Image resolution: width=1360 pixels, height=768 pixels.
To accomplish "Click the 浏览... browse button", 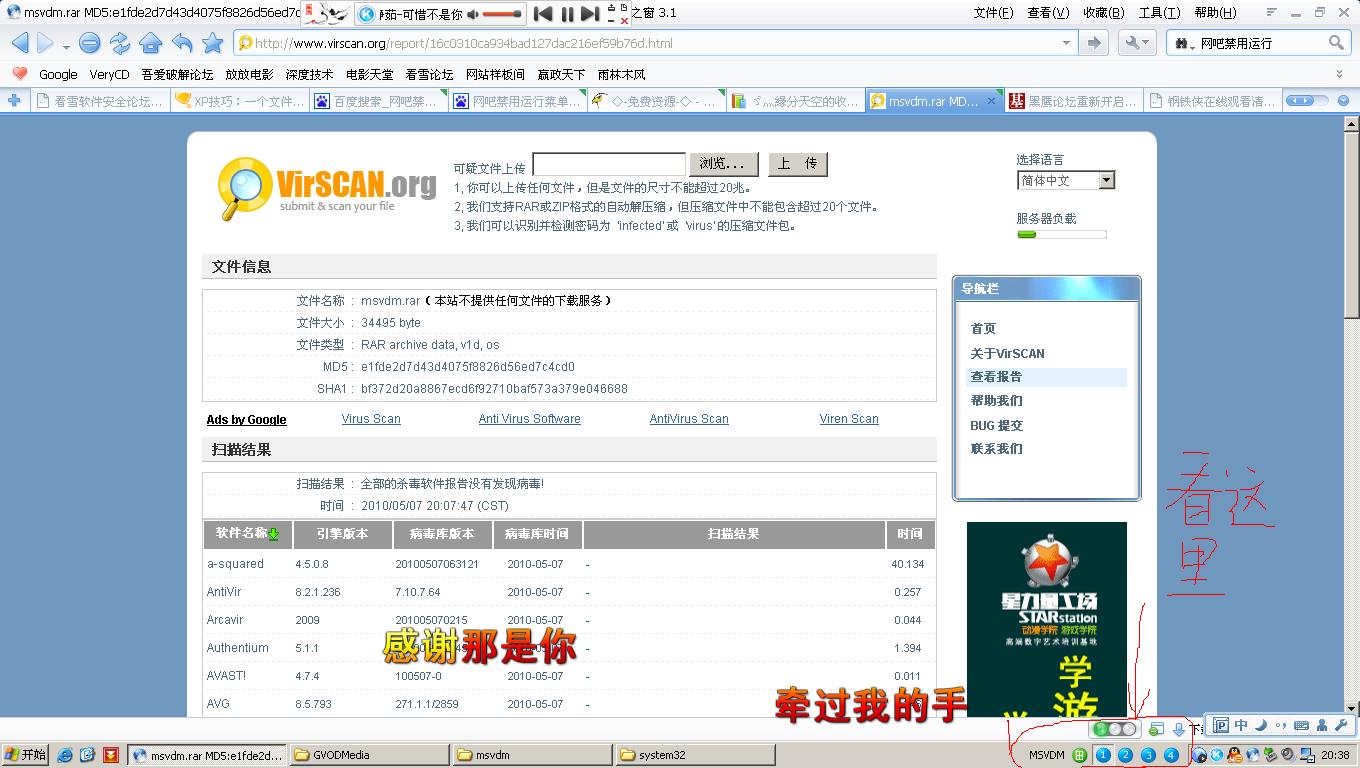I will click(723, 164).
